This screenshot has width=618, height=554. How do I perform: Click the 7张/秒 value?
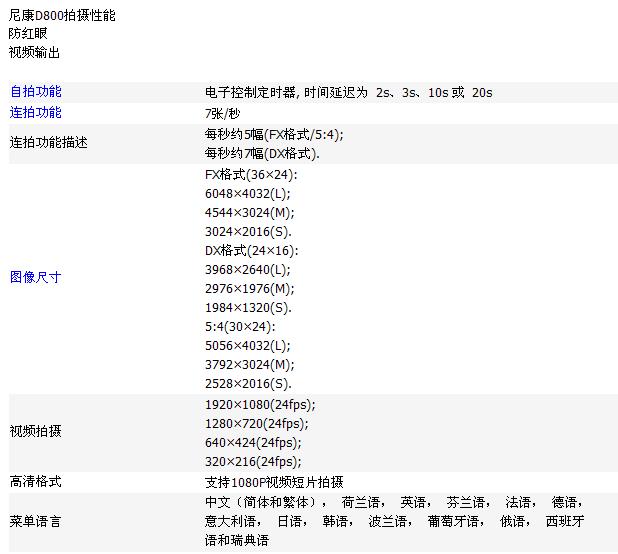click(x=222, y=113)
